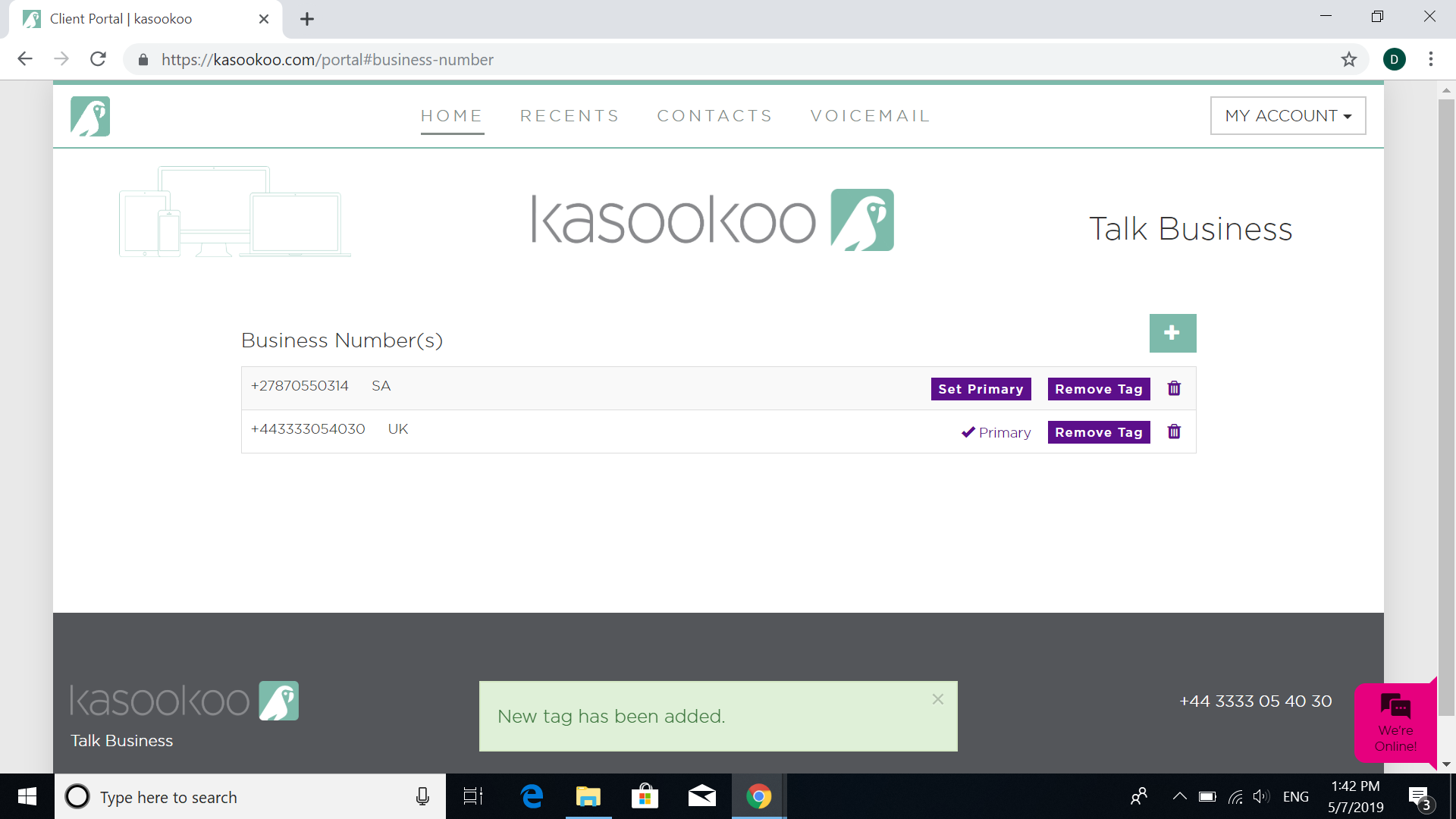The height and width of the screenshot is (819, 1456).
Task: Show hidden system tray icons chevron
Action: [1179, 796]
